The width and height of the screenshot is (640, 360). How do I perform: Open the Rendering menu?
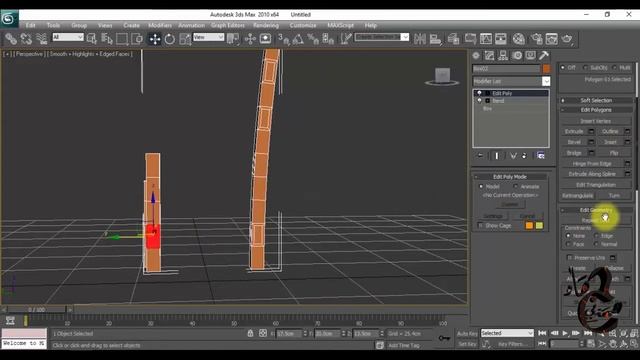(x=266, y=25)
